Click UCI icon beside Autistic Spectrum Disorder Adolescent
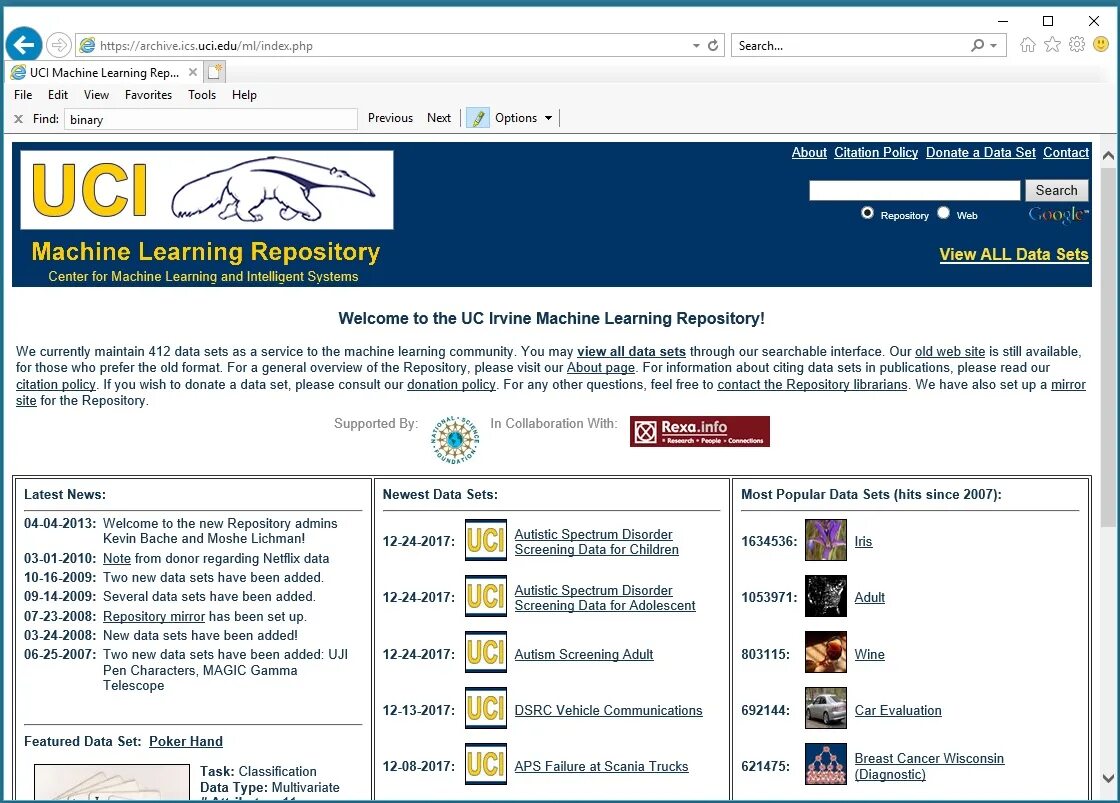 (486, 596)
